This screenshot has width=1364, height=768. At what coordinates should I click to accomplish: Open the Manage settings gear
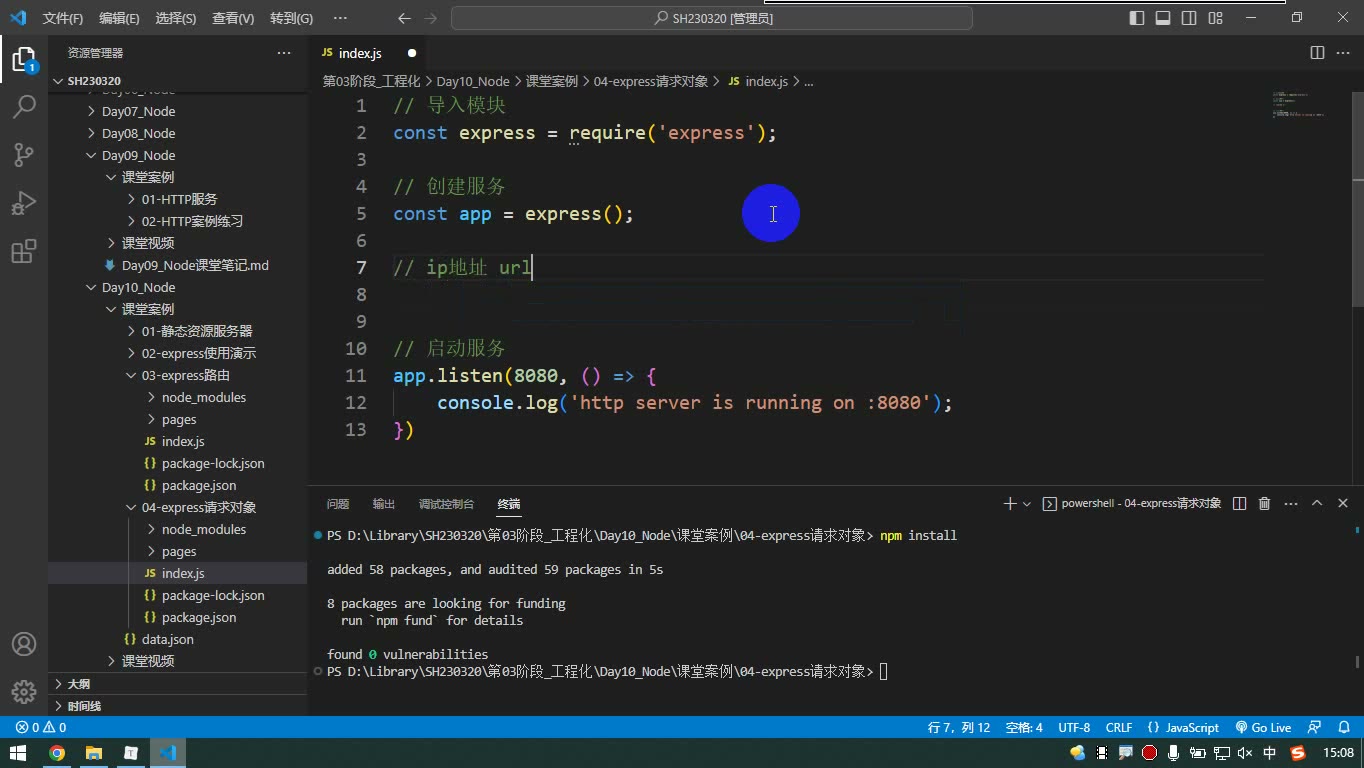[24, 692]
